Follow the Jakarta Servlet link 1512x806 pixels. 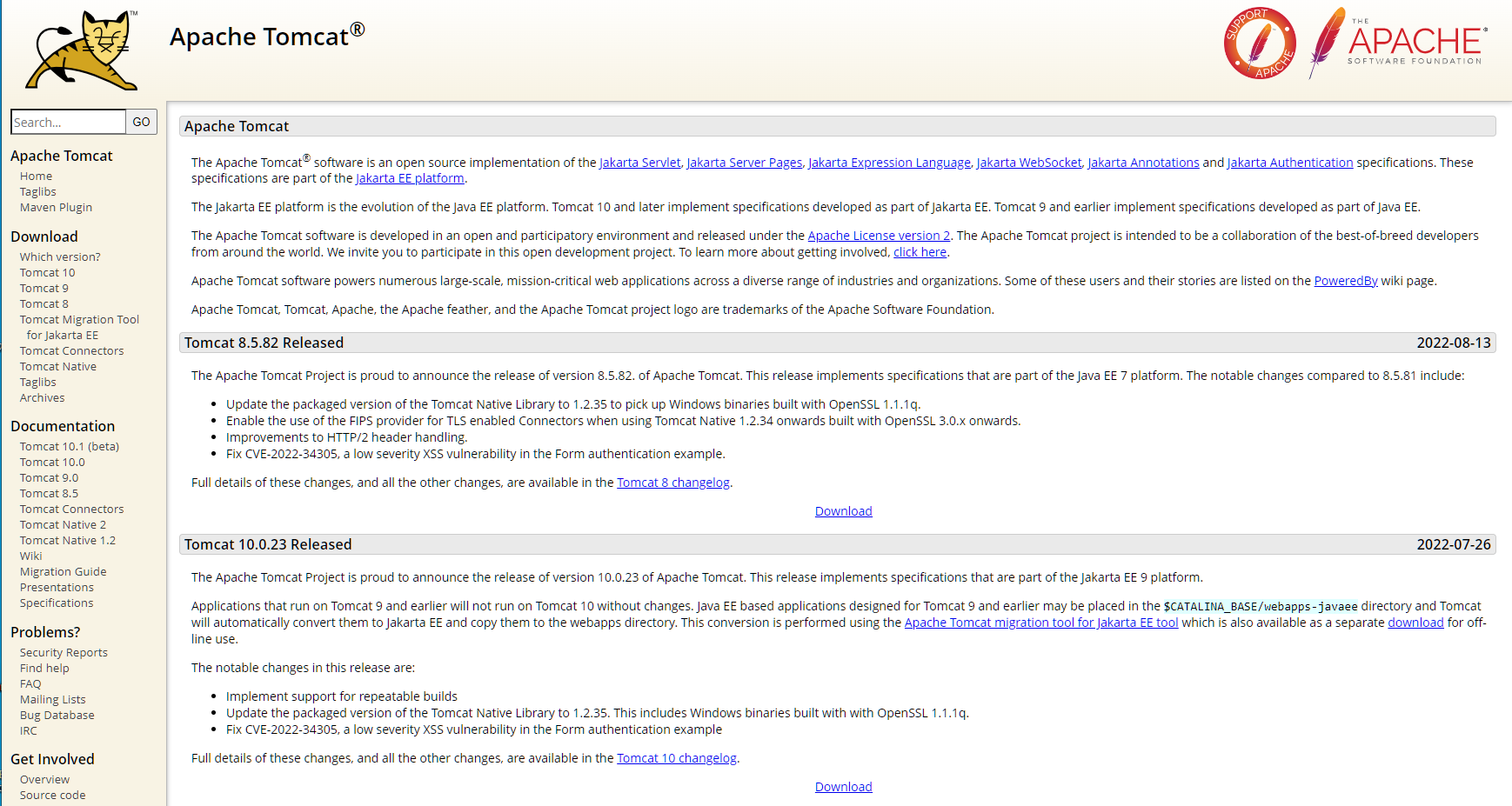(x=640, y=163)
